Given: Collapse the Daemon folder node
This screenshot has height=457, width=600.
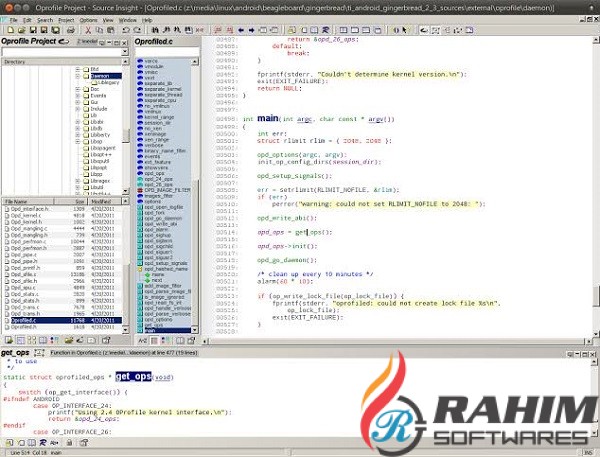Looking at the screenshot, I should tap(78, 76).
